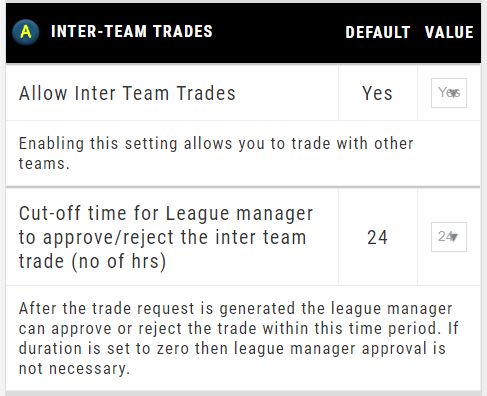
Task: Click the default '24' value cell
Action: point(377,237)
